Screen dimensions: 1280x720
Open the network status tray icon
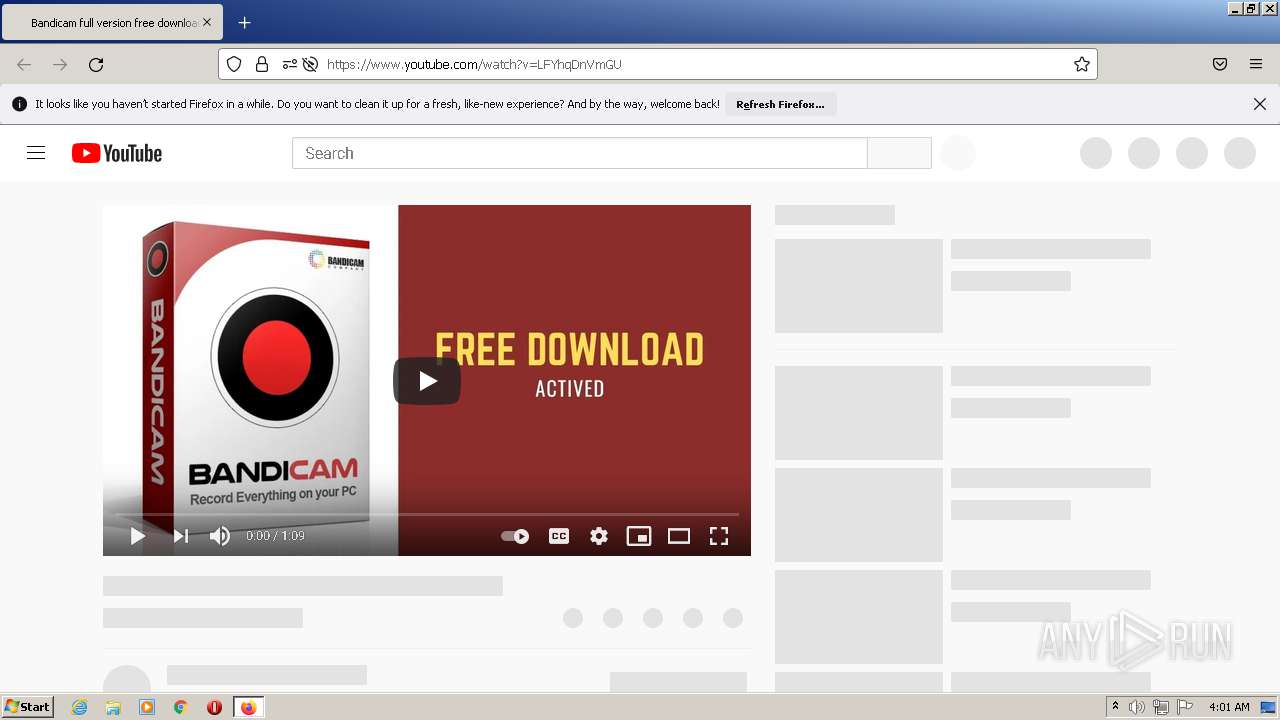(x=1160, y=707)
